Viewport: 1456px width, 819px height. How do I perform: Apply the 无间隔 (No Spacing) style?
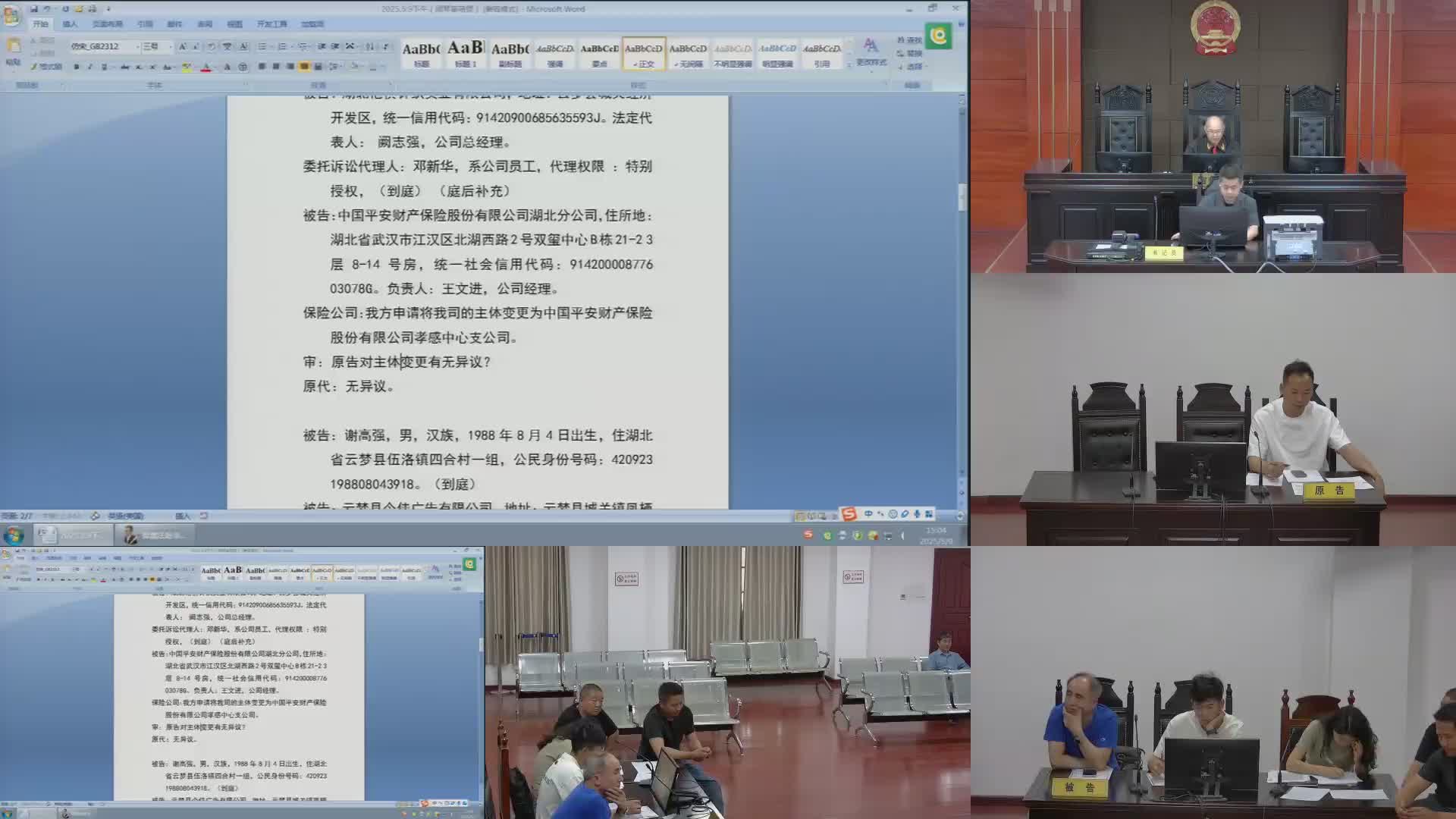pyautogui.click(x=688, y=53)
